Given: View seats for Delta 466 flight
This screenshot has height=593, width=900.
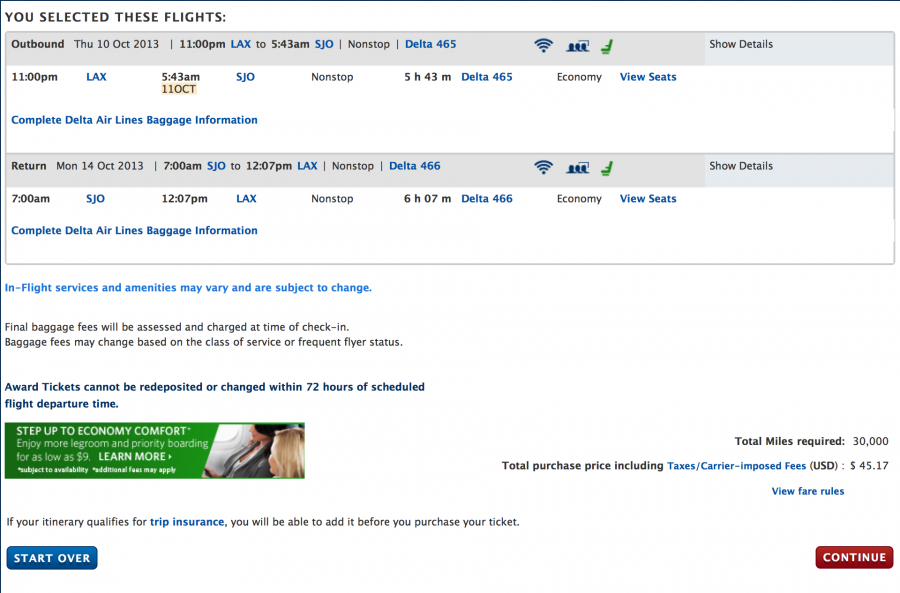Looking at the screenshot, I should 648,199.
